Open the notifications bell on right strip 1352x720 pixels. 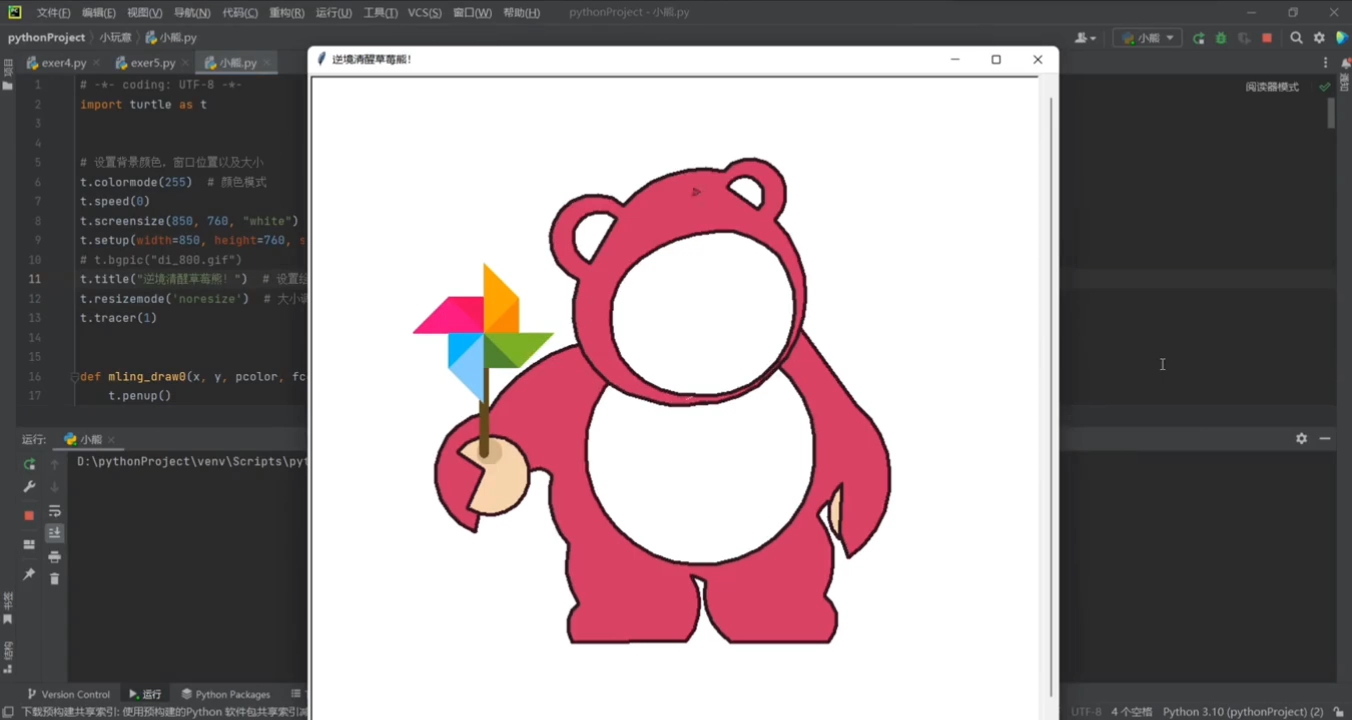pyautogui.click(x=1346, y=64)
